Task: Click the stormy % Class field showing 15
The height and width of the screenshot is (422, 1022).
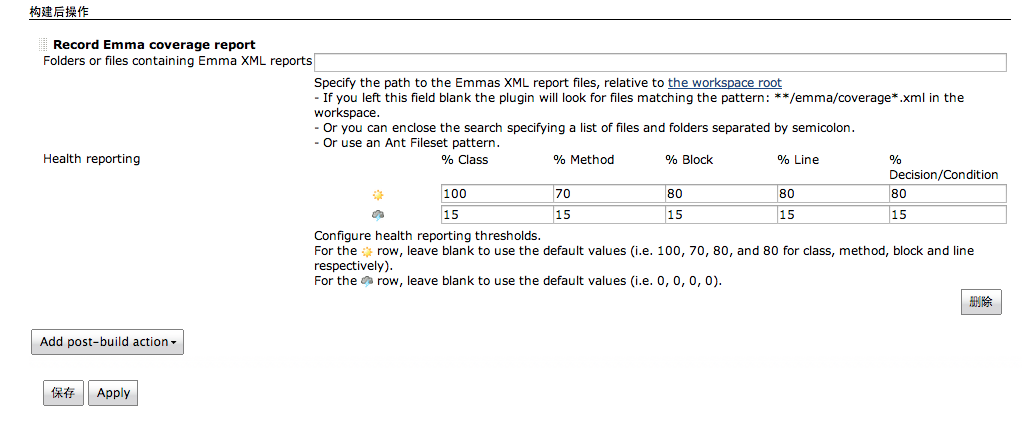Action: (x=495, y=215)
